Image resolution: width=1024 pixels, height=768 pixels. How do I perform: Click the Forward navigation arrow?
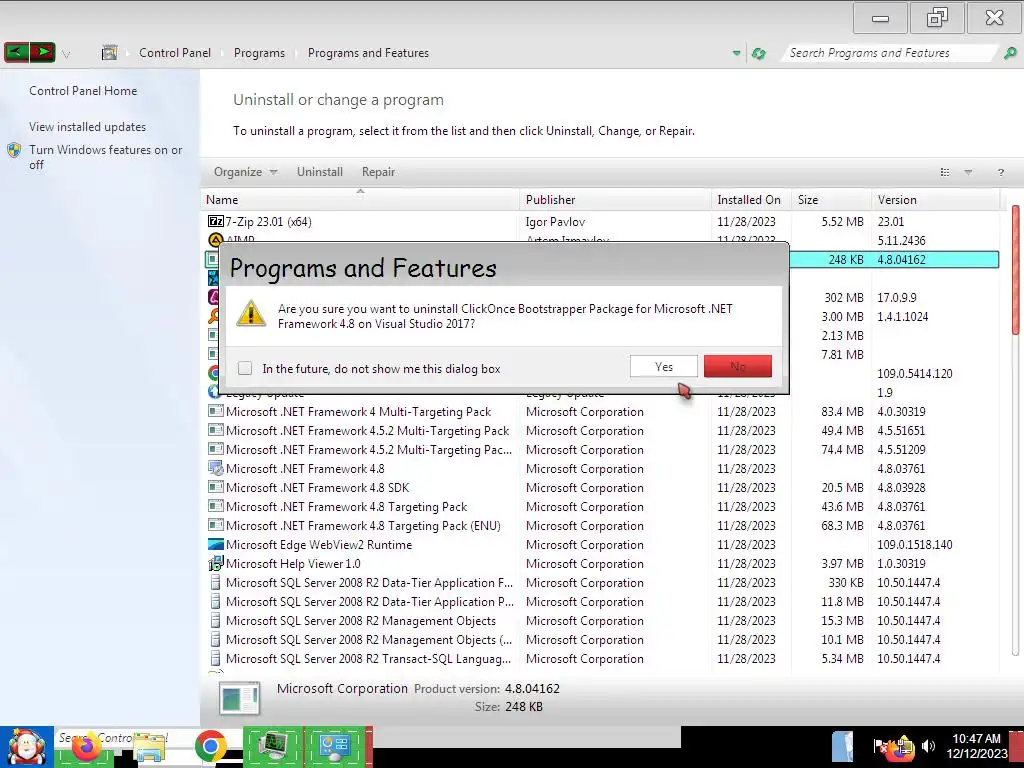point(42,52)
